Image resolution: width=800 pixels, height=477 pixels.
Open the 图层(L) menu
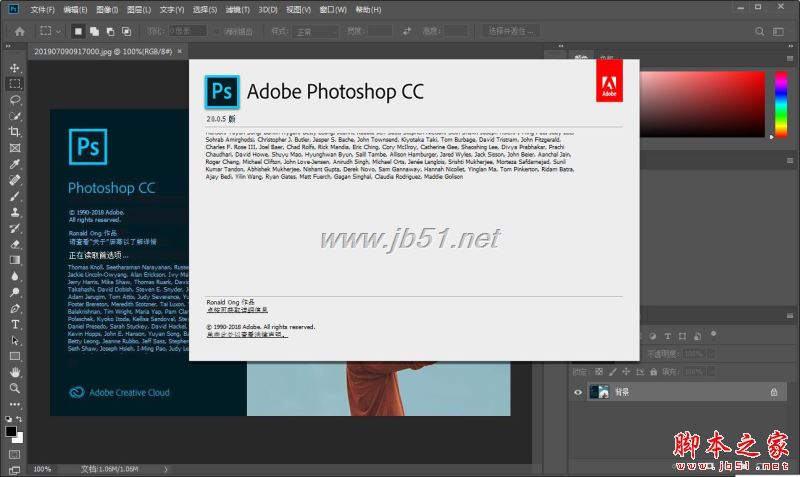[x=139, y=10]
